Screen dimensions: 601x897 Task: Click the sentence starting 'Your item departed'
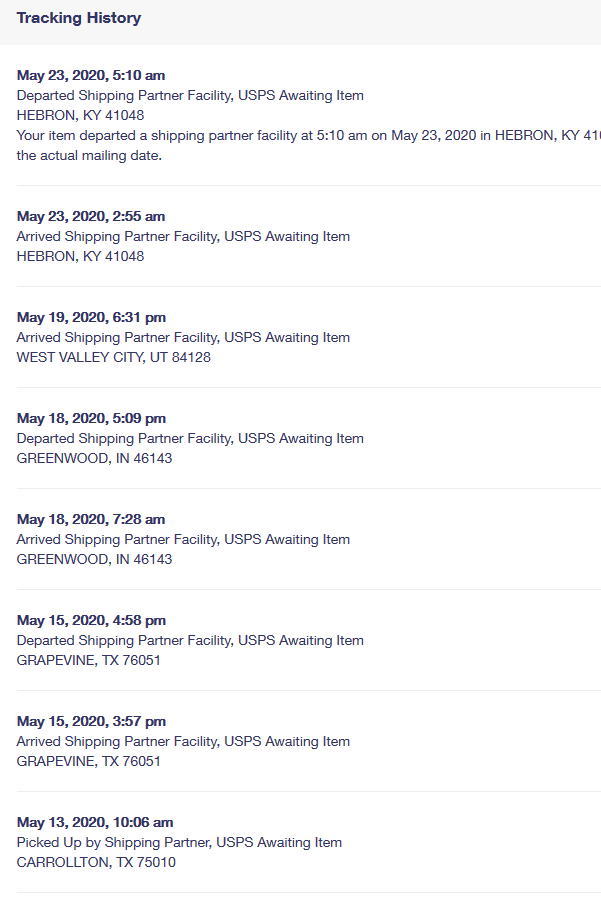(300, 135)
